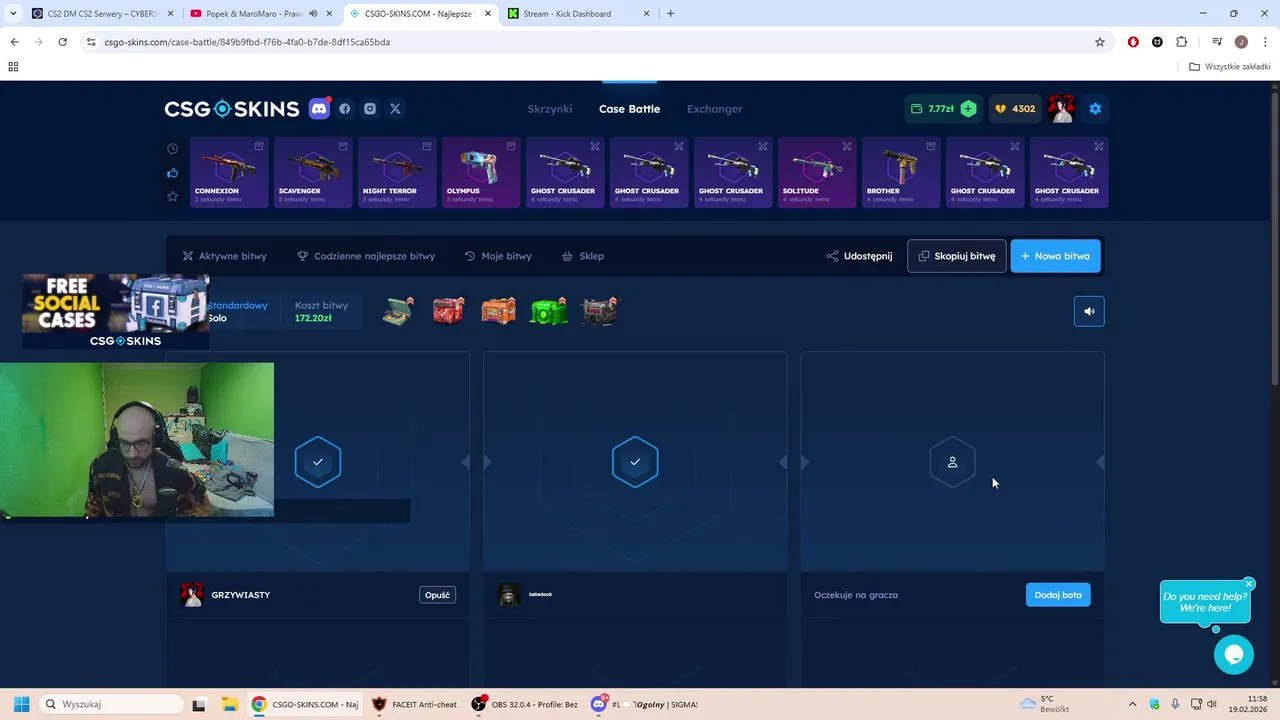This screenshot has width=1280, height=720.
Task: Open a new browser tab
Action: 670,14
